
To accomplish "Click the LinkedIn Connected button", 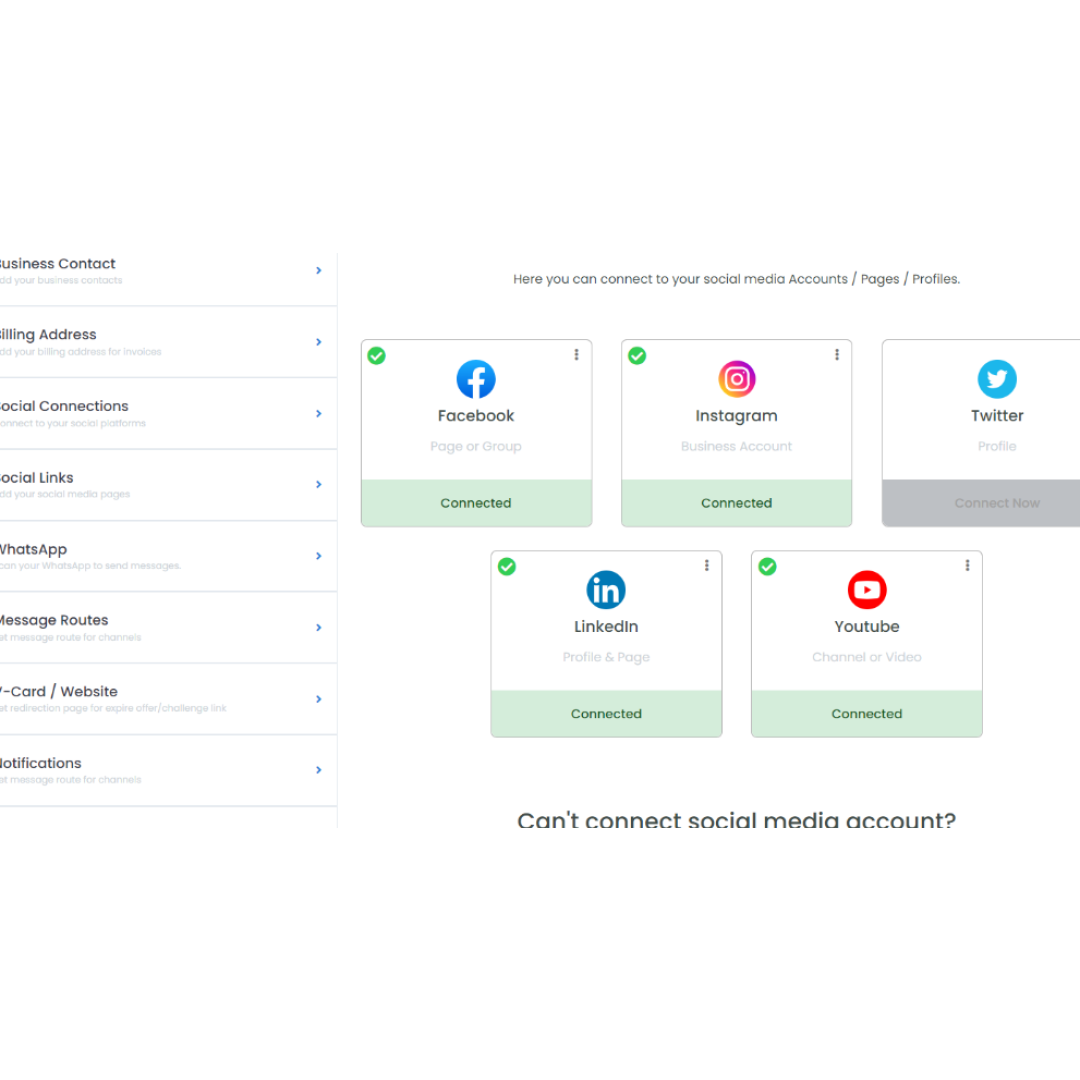I will point(606,714).
